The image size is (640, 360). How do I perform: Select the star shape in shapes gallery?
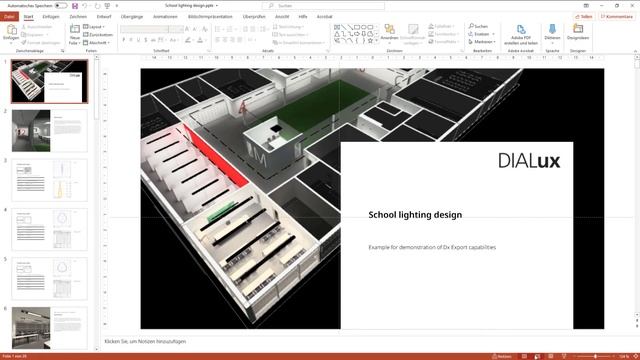(x=370, y=41)
